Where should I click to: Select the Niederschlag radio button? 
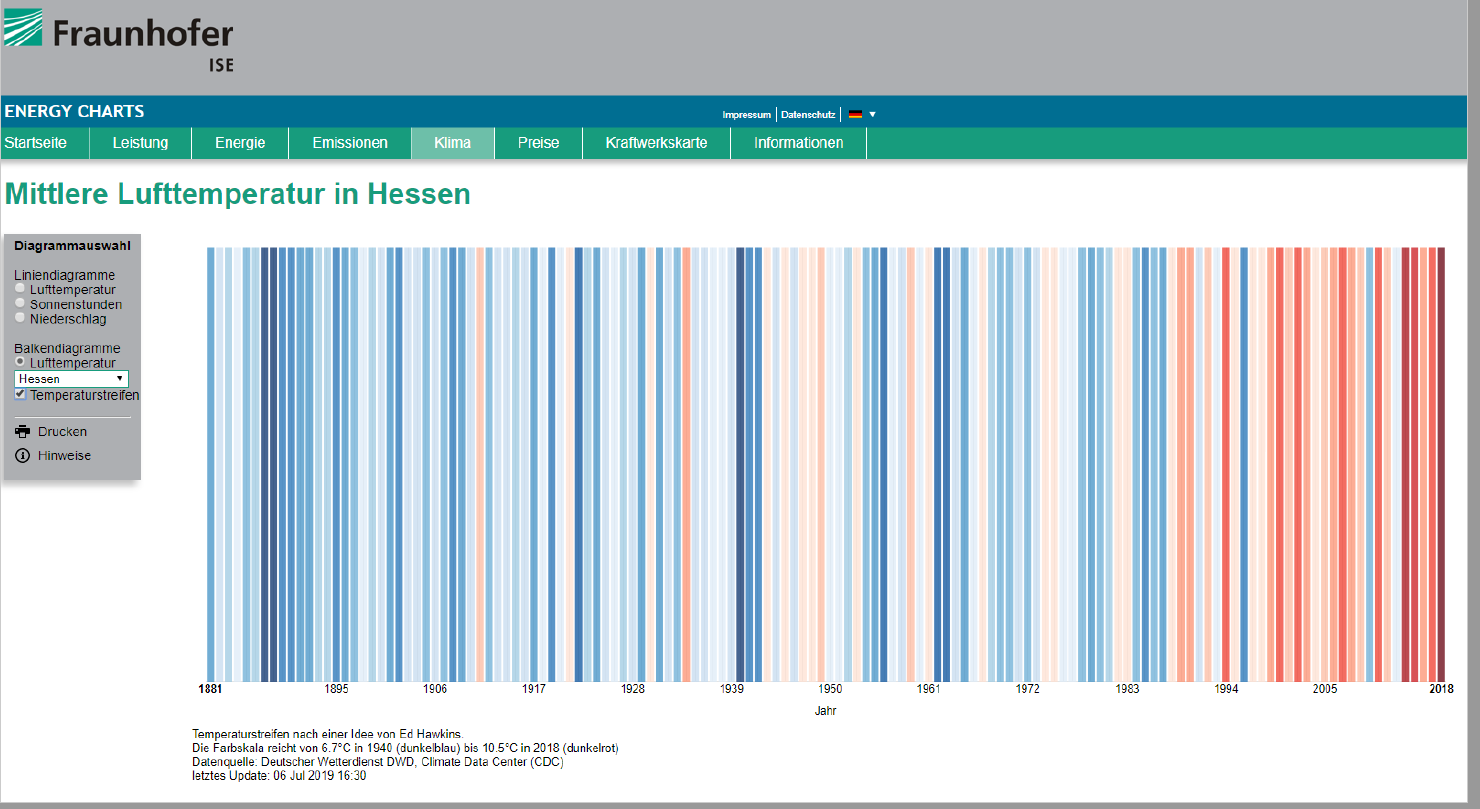click(x=21, y=318)
